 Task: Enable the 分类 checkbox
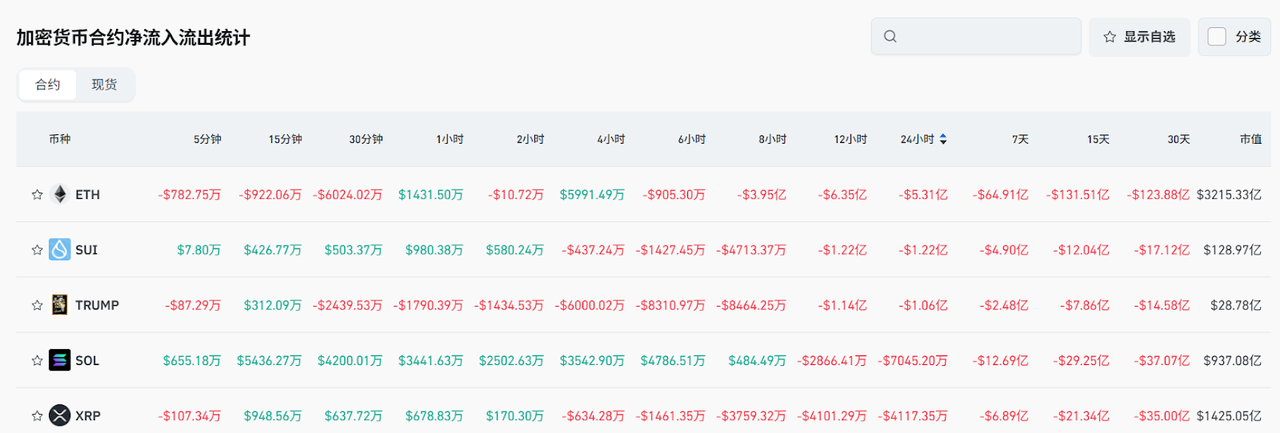tap(1217, 37)
